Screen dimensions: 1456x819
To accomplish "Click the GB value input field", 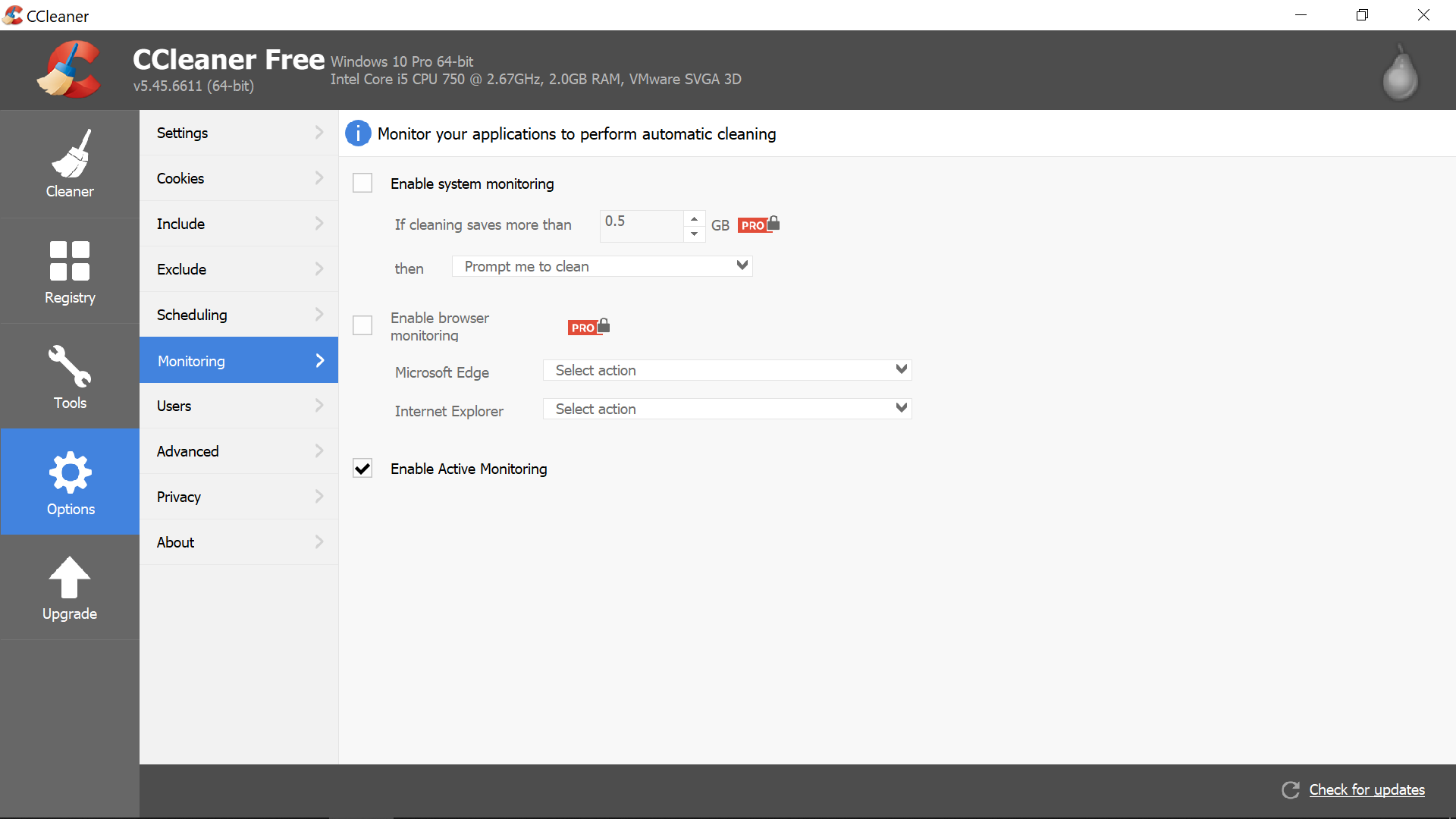I will click(640, 223).
